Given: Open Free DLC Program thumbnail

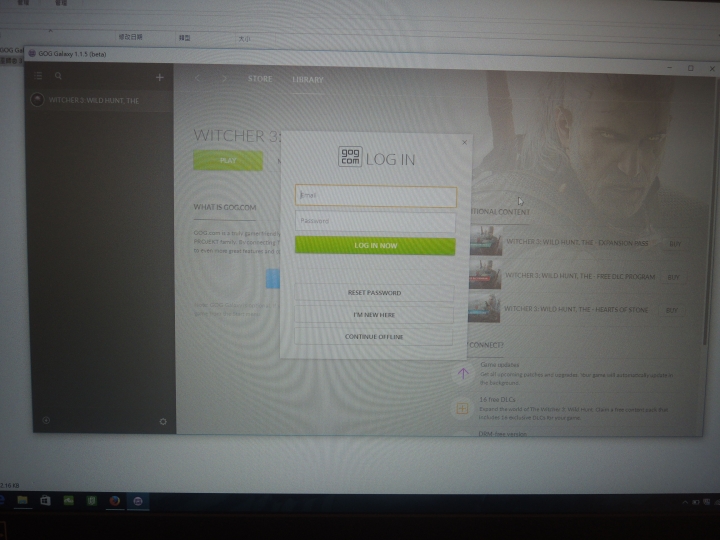Looking at the screenshot, I should 485,274.
